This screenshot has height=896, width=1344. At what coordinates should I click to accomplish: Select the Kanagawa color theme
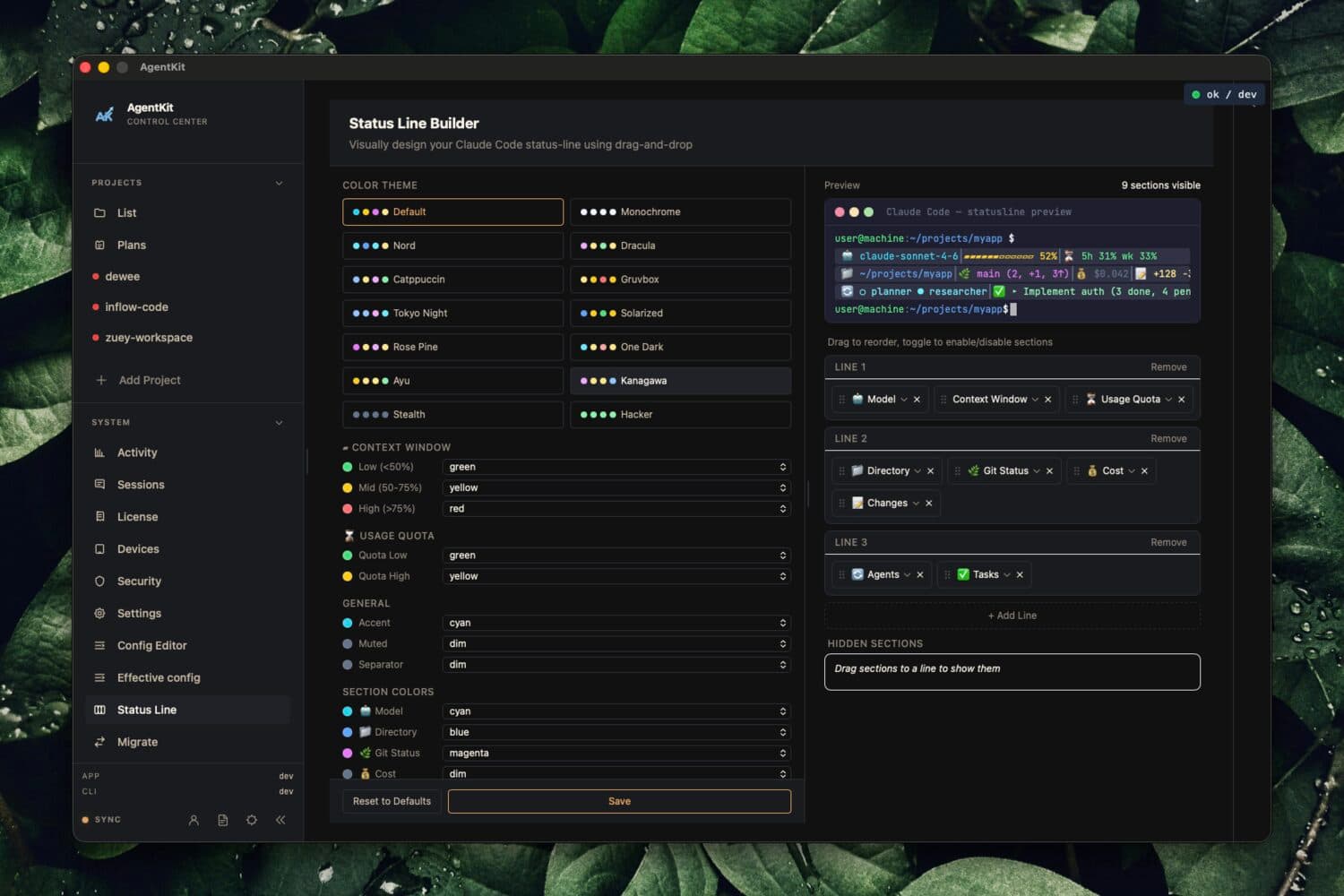click(680, 381)
